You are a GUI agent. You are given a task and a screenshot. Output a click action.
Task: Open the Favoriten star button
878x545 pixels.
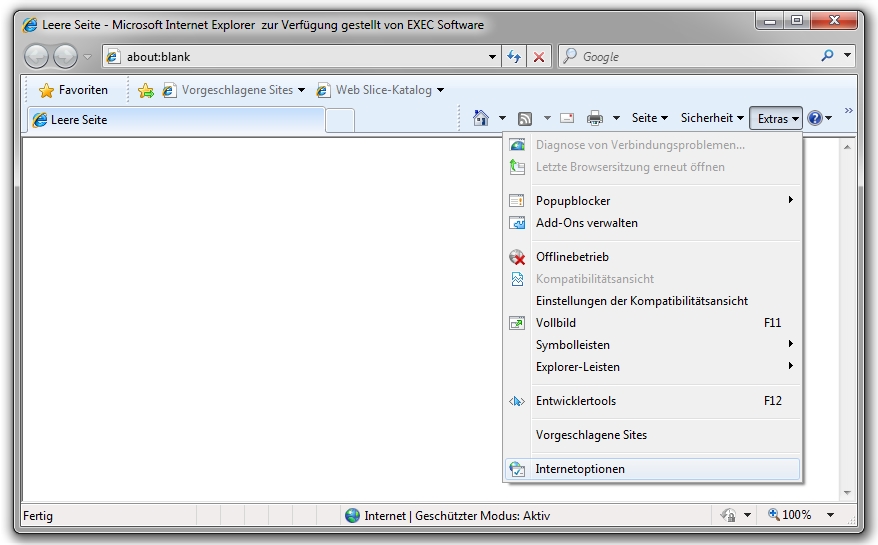coord(73,90)
